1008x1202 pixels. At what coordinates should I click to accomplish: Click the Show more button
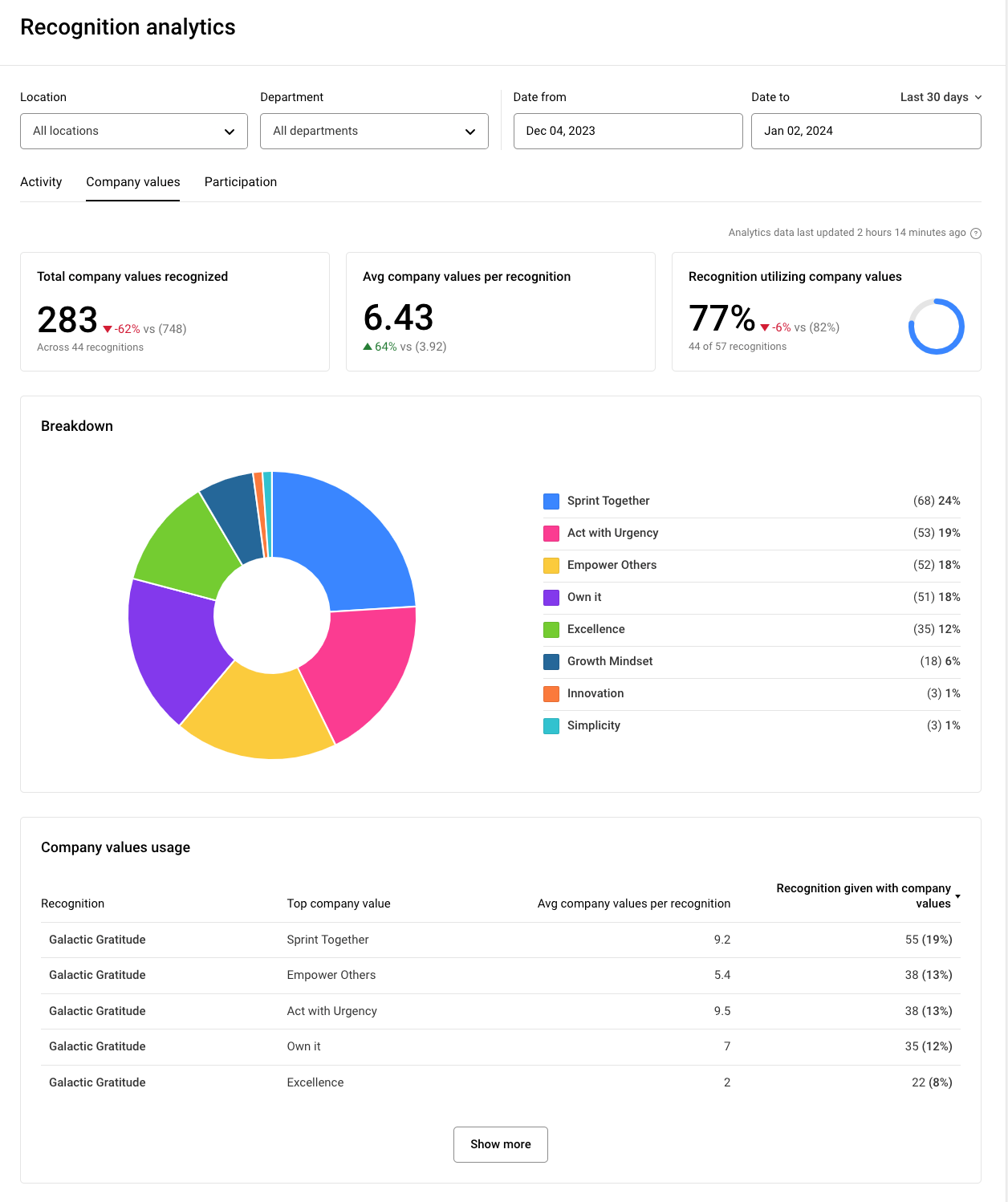500,1144
